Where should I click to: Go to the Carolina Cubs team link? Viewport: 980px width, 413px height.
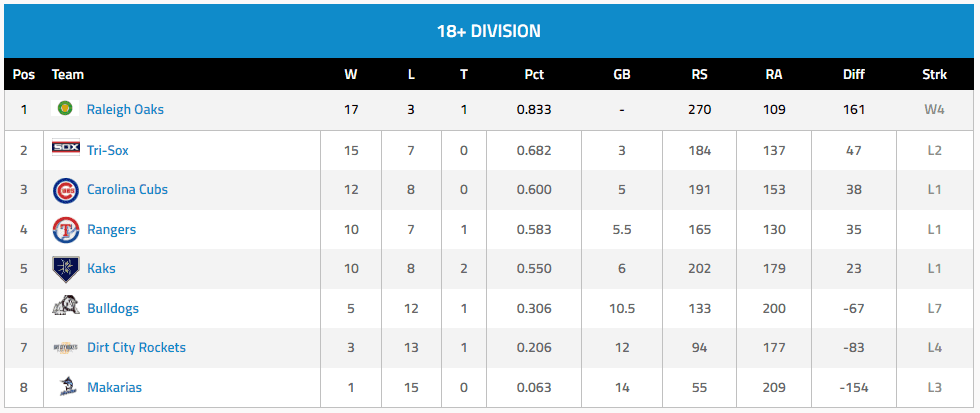127,190
